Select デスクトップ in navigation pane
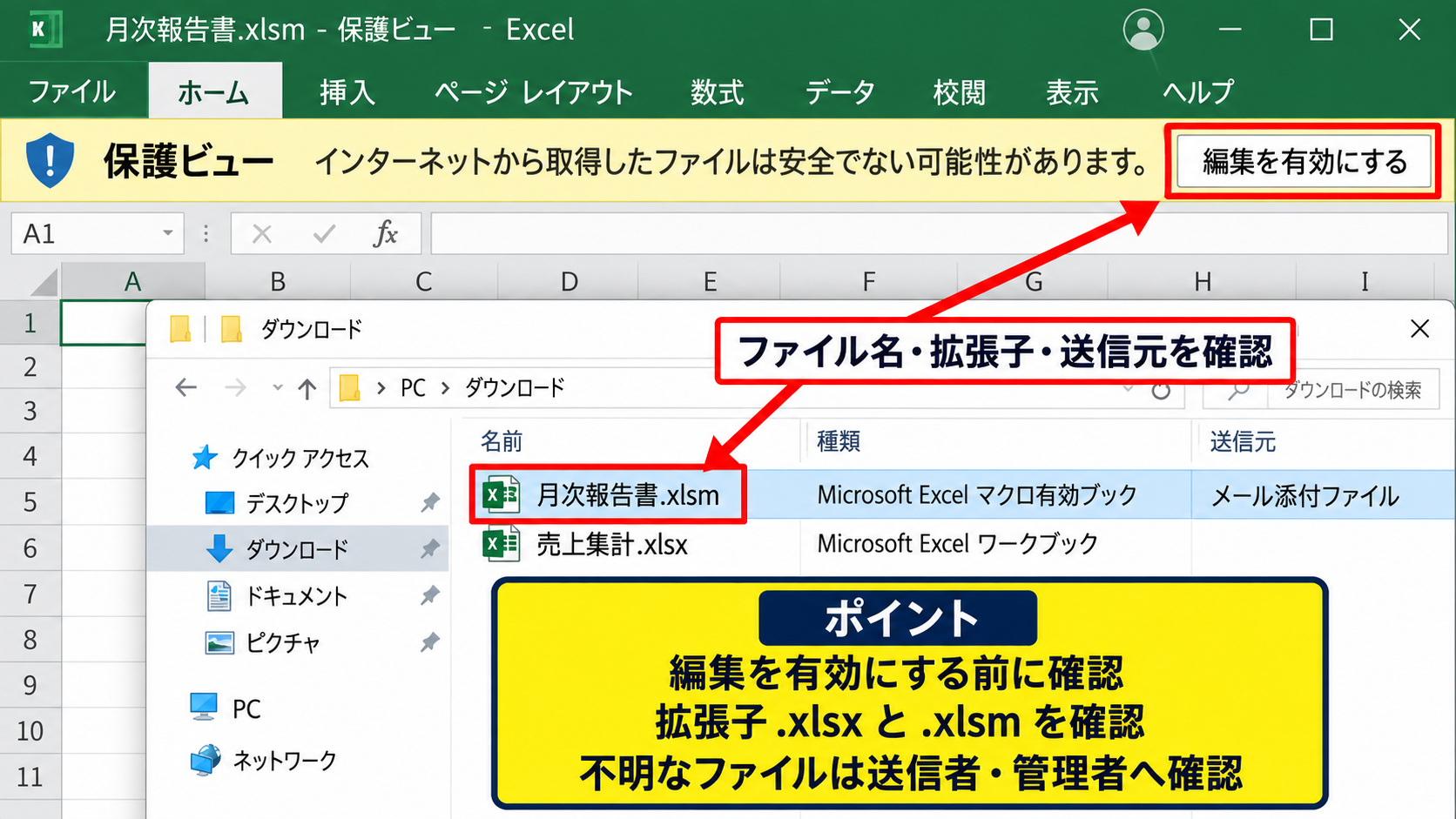This screenshot has height=819, width=1456. click(x=277, y=503)
